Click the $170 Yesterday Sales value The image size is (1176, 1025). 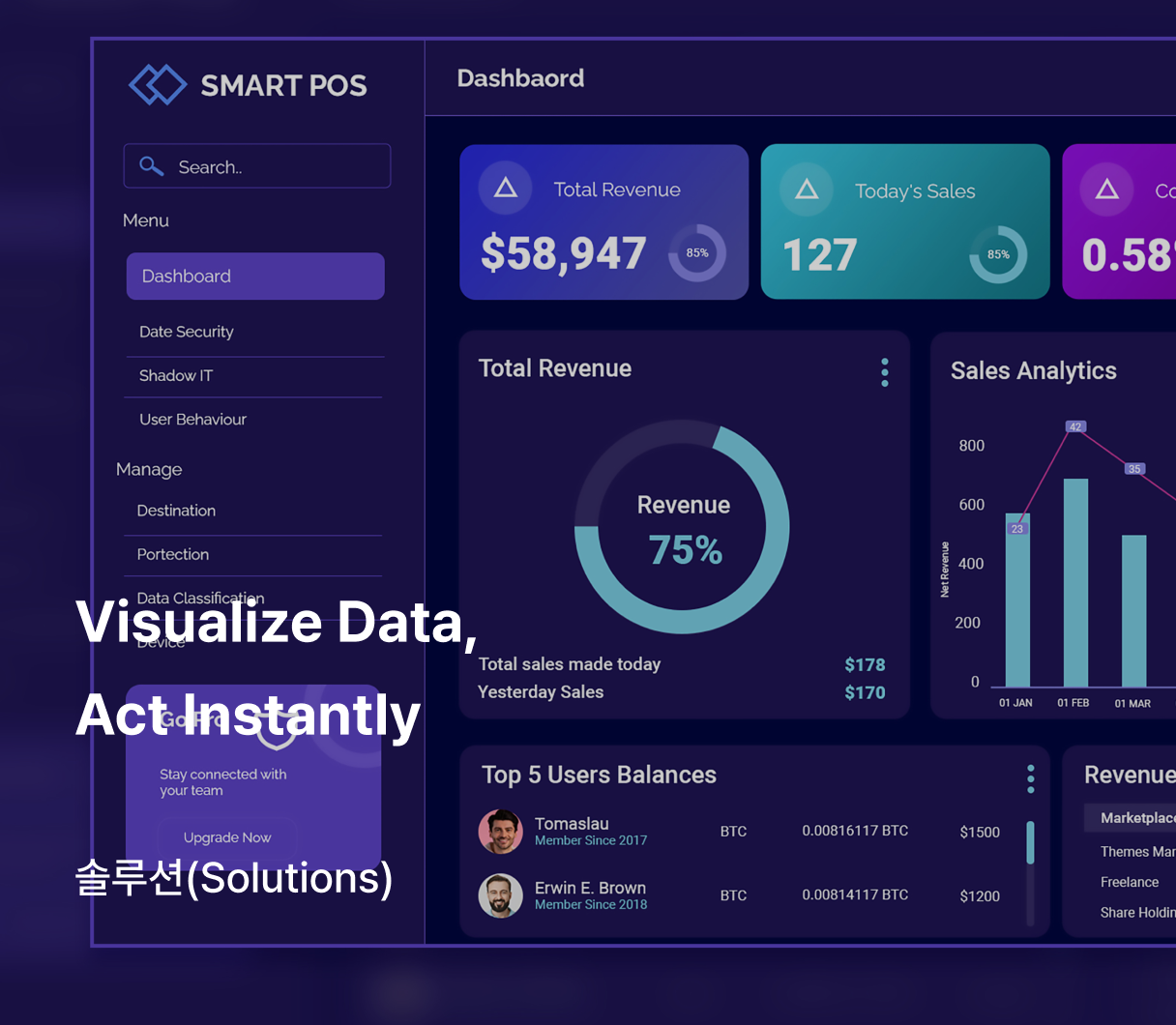[x=865, y=692]
